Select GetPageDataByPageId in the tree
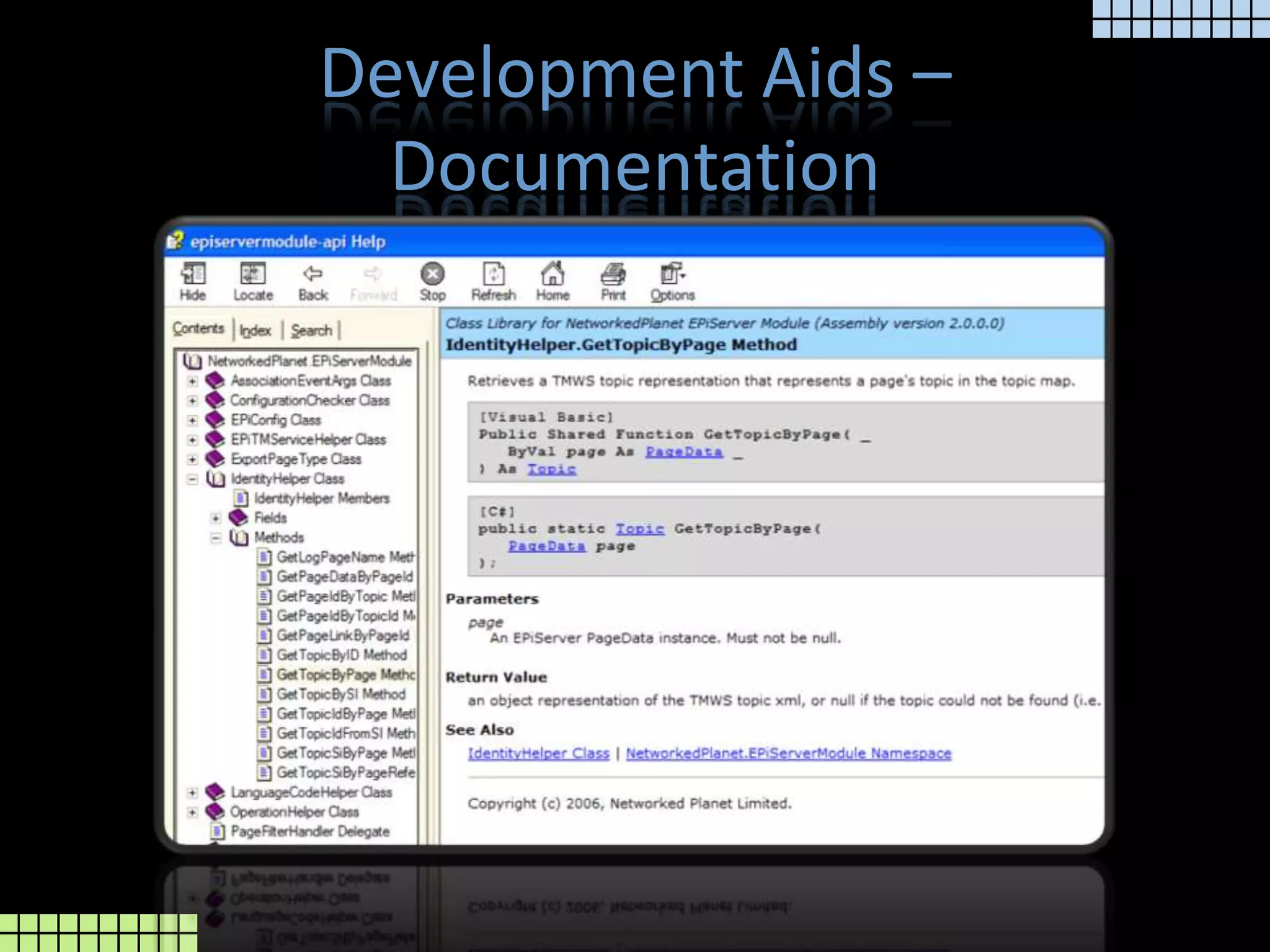 [345, 576]
